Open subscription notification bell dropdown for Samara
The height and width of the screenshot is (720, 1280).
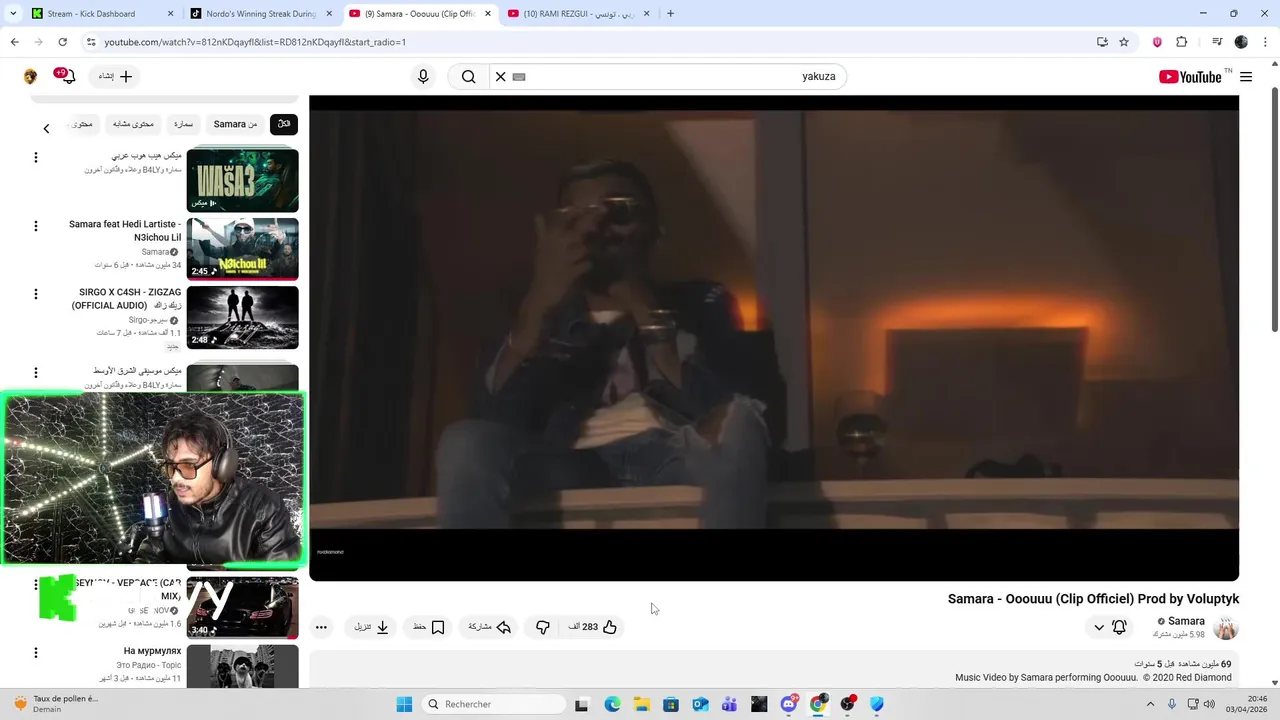[x=1110, y=627]
